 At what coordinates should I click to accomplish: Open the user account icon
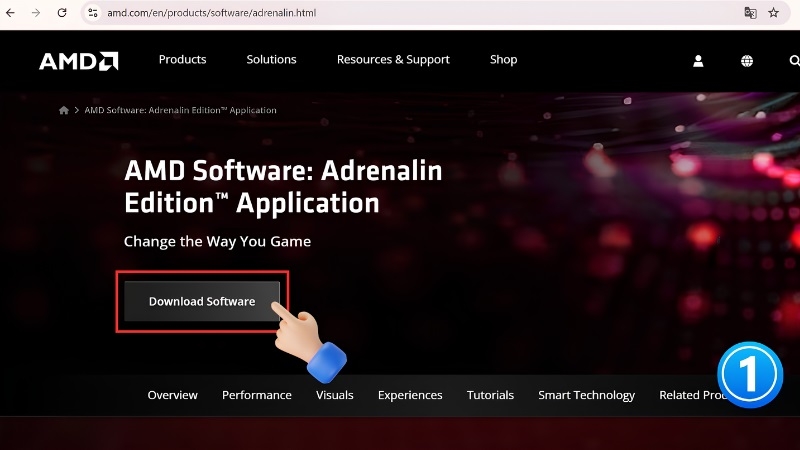click(698, 61)
